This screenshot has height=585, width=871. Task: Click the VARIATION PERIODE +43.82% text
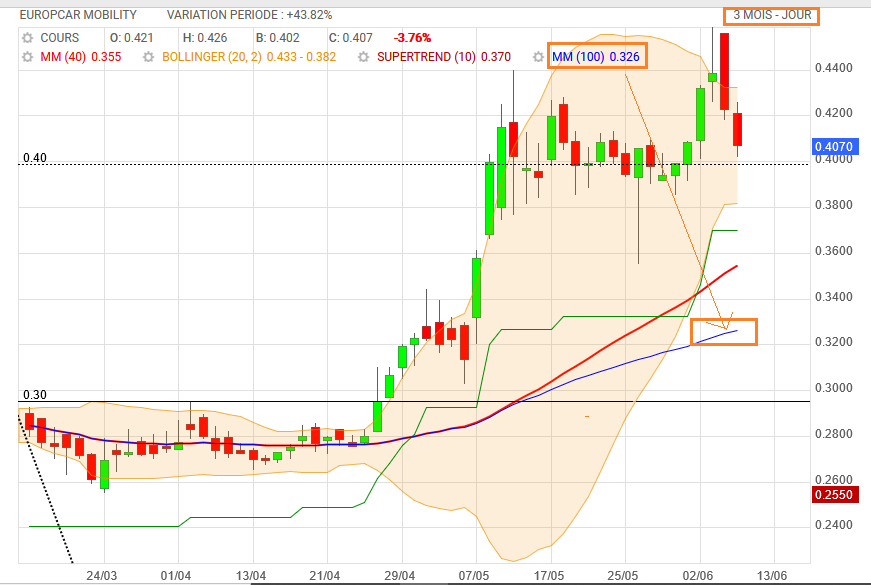(249, 15)
